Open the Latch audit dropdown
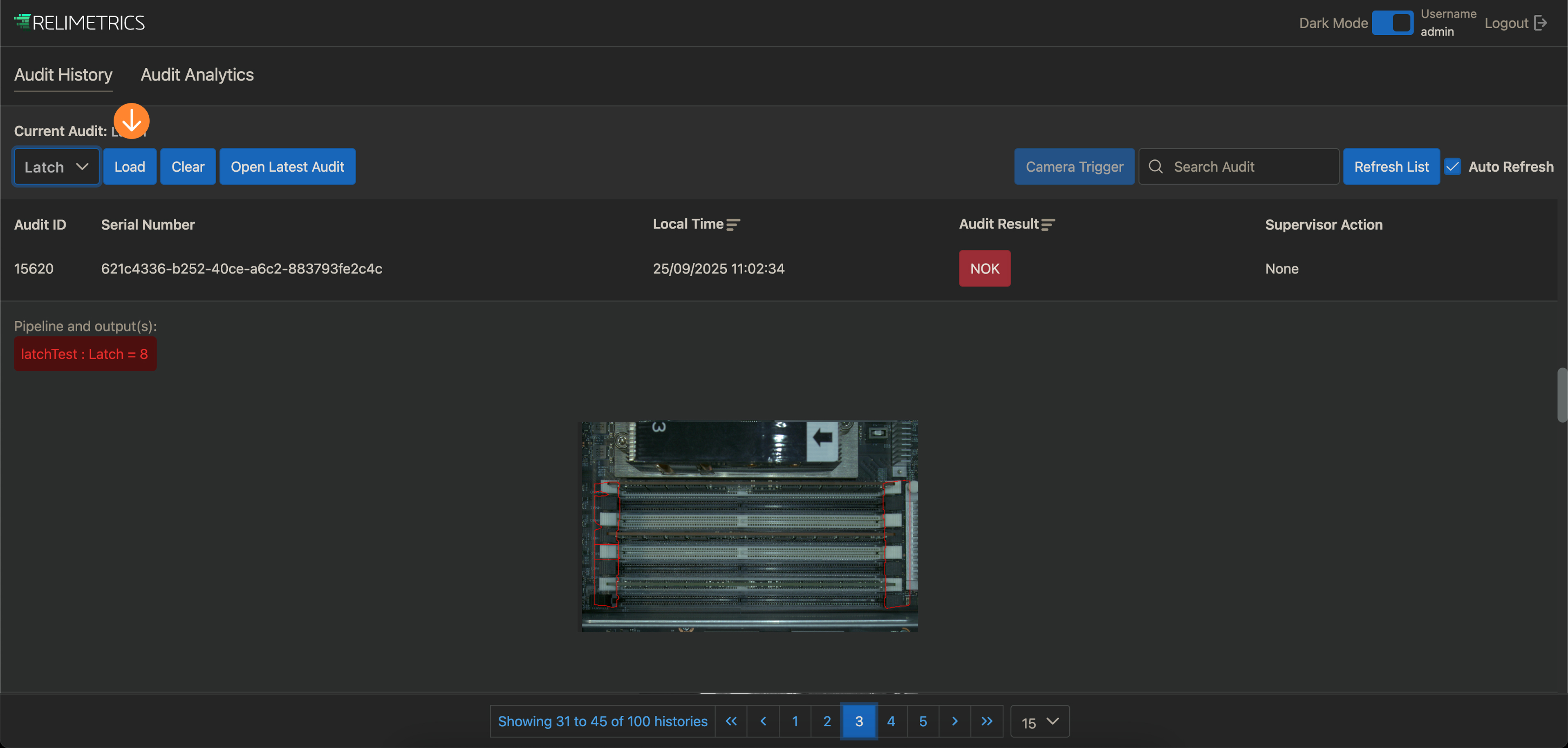 tap(56, 167)
